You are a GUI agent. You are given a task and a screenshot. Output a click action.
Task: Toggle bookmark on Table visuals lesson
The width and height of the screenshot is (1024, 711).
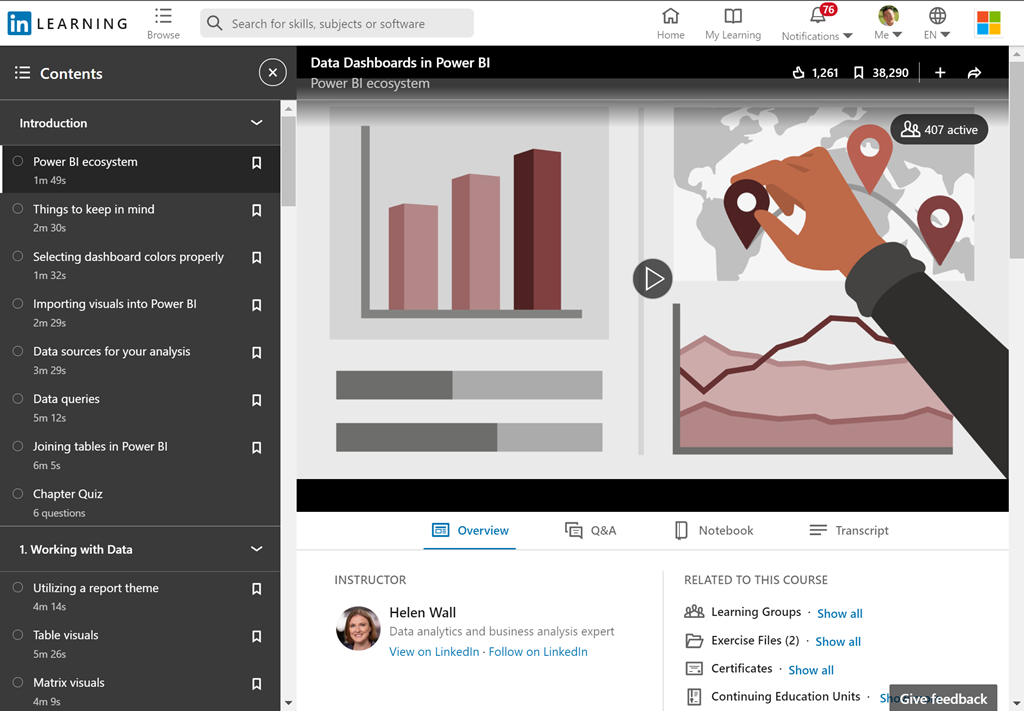pos(256,636)
